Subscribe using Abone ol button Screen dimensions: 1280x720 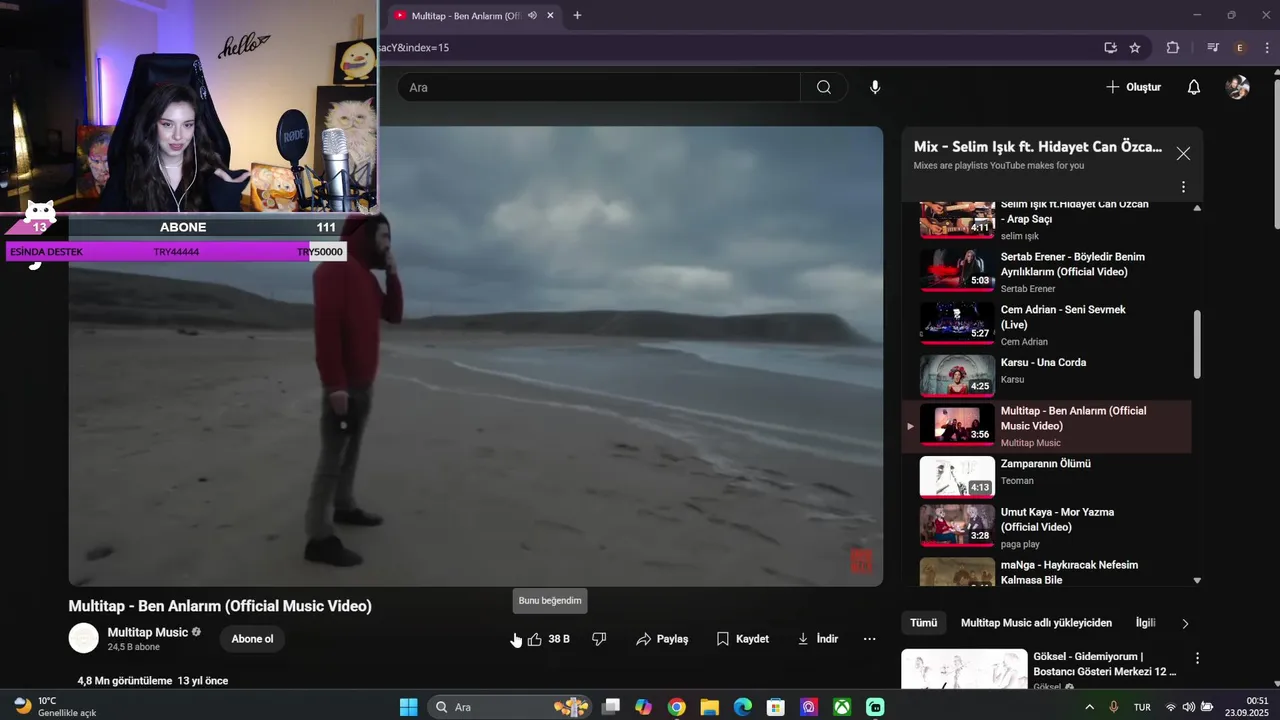coord(252,639)
